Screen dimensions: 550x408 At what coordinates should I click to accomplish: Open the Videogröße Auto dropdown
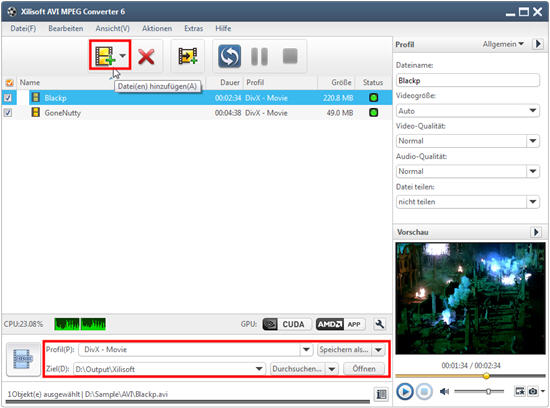point(533,111)
